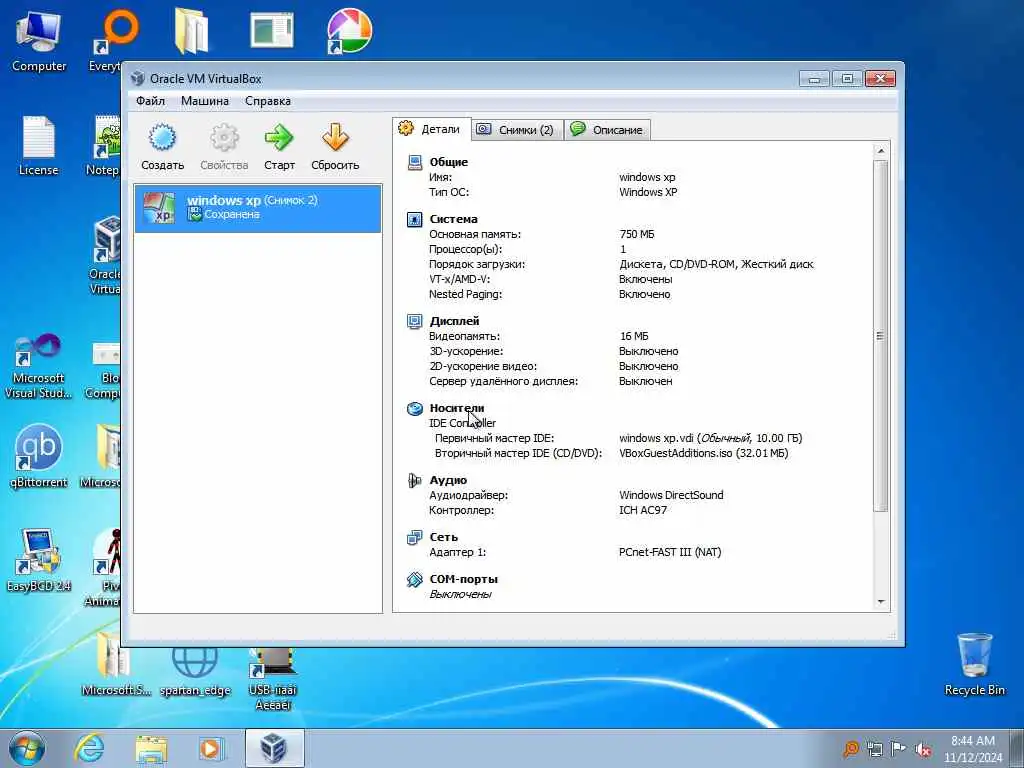Open the Microsoft Visual Studio desktop shortcut

pyautogui.click(x=39, y=366)
